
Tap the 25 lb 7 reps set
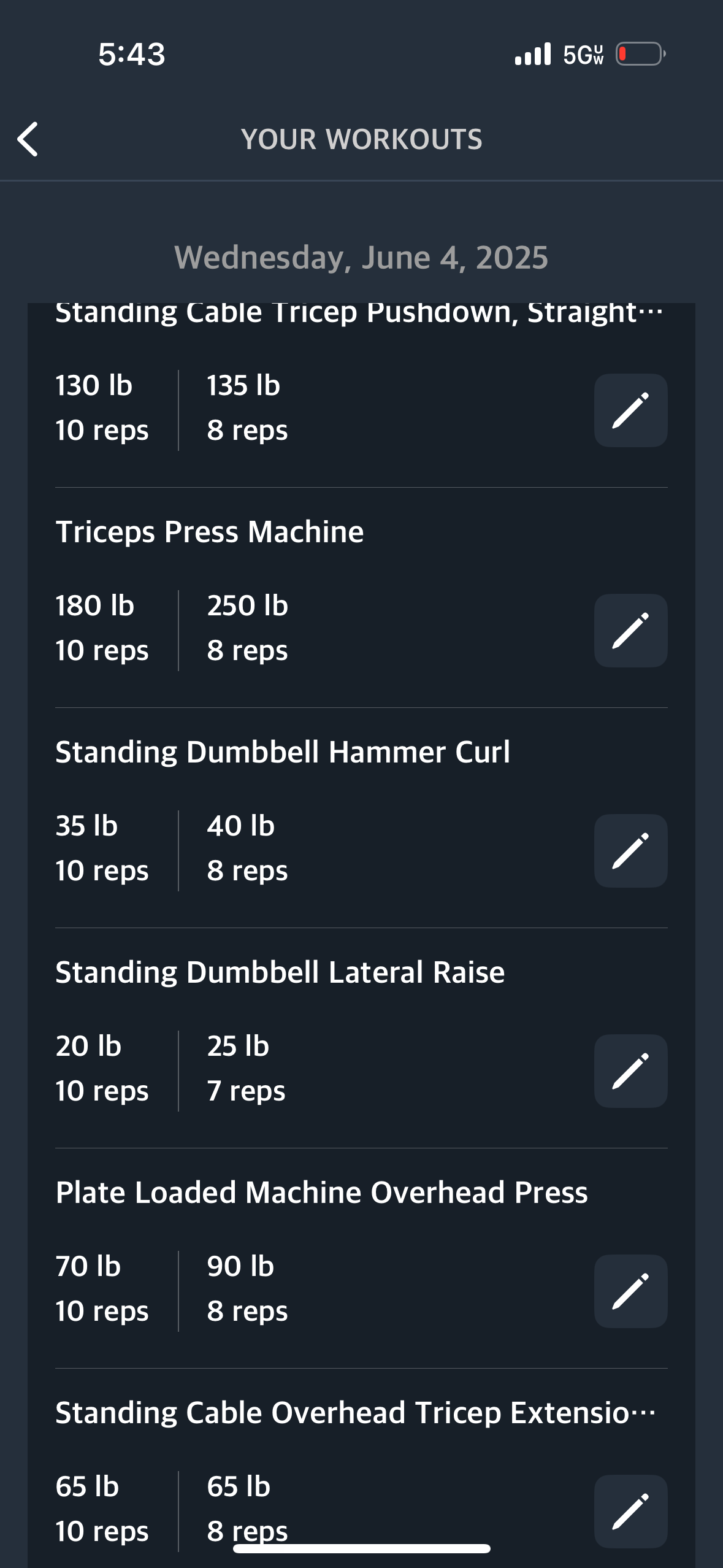pos(246,1068)
